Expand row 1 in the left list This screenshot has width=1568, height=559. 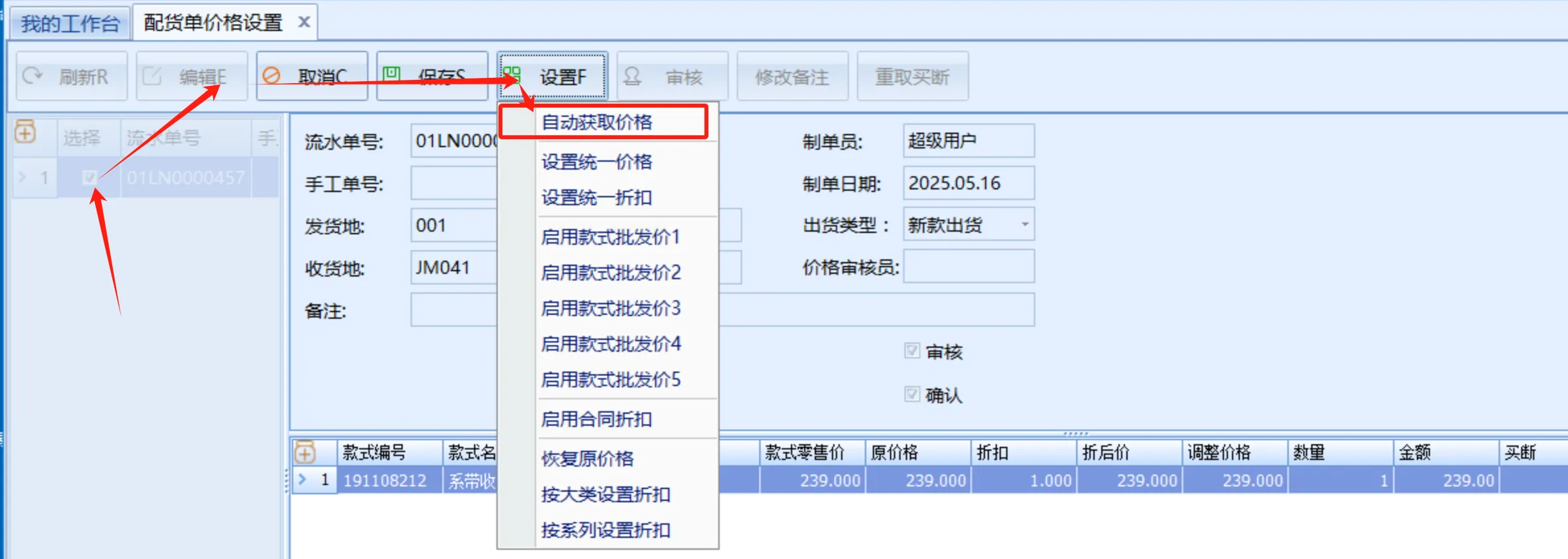(23, 178)
